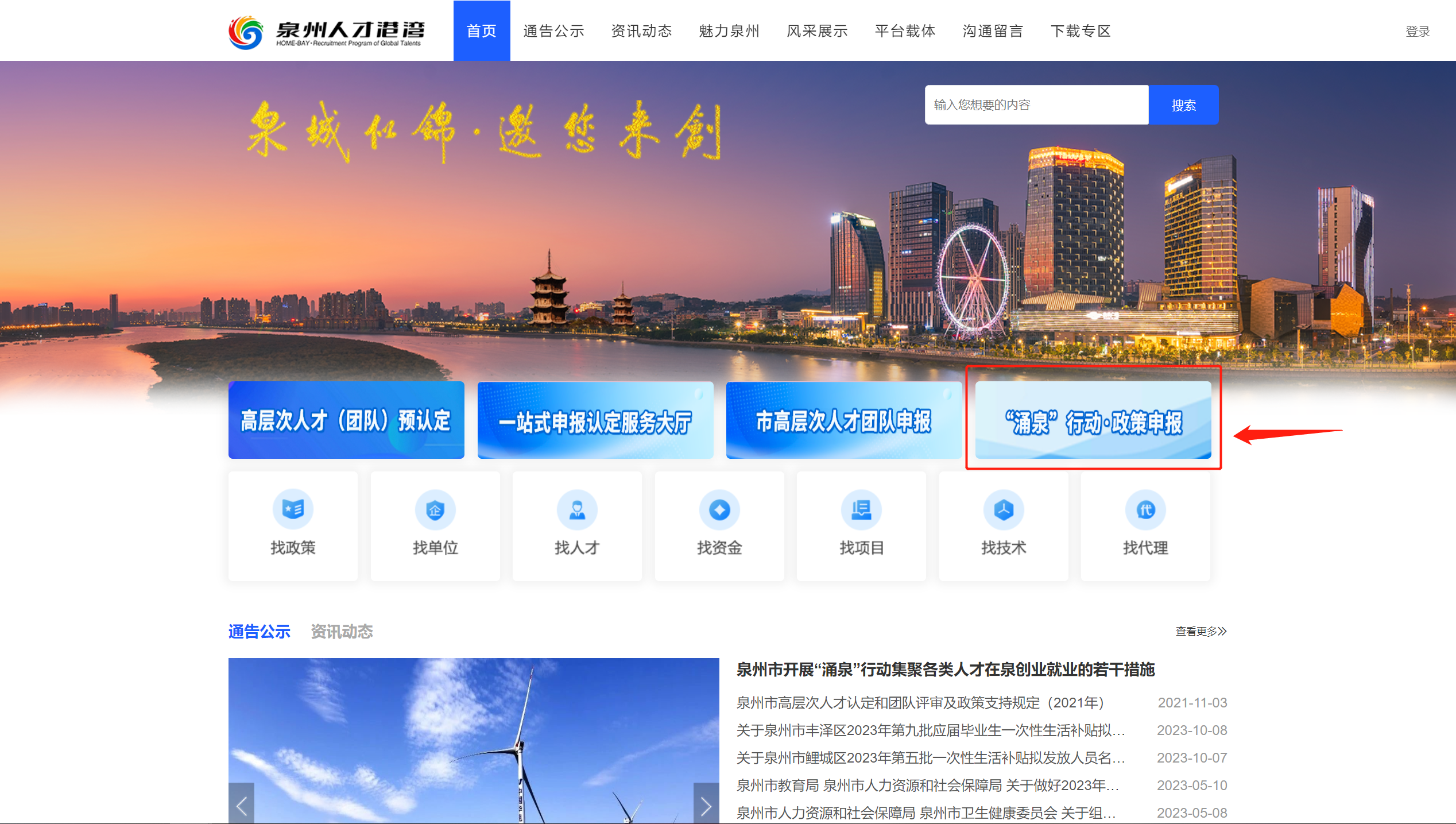This screenshot has height=824, width=1456.
Task: Click the 找单位 shield icon
Action: click(x=435, y=509)
